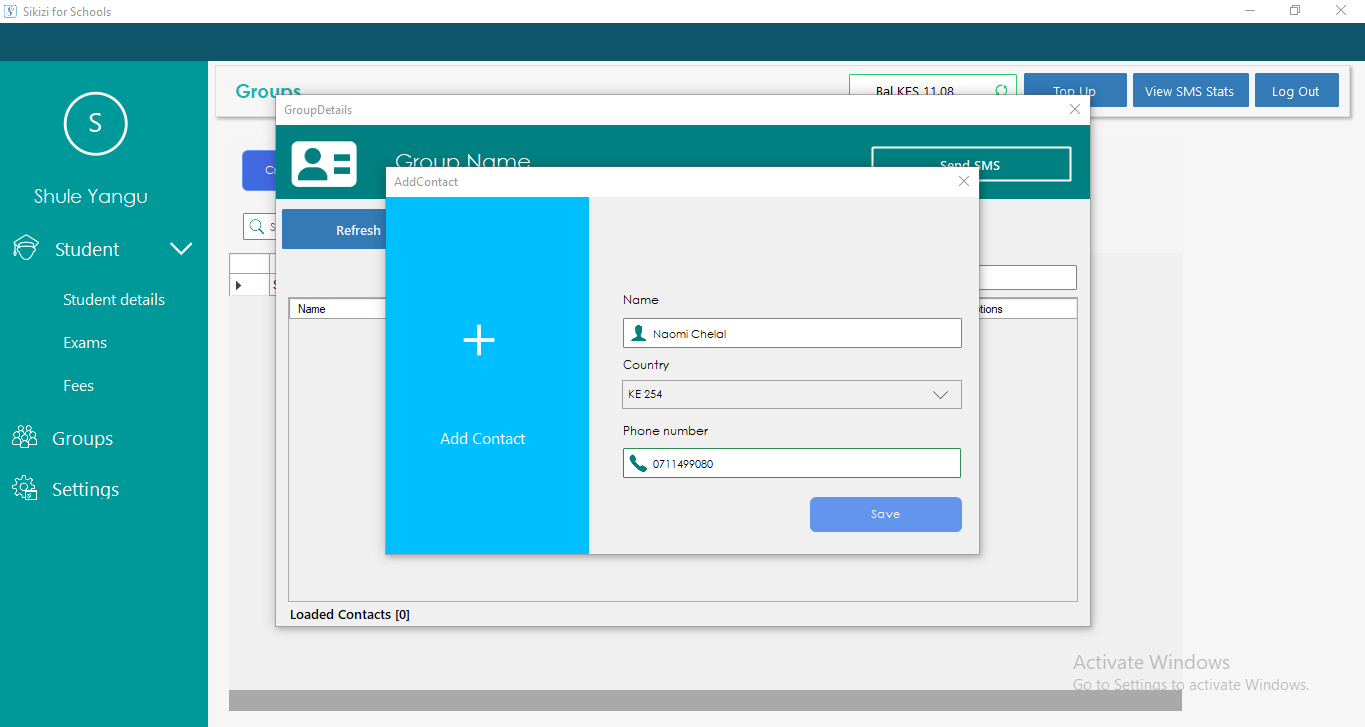This screenshot has width=1365, height=727.
Task: Click the row selector arrow in groups table
Action: 239,286
